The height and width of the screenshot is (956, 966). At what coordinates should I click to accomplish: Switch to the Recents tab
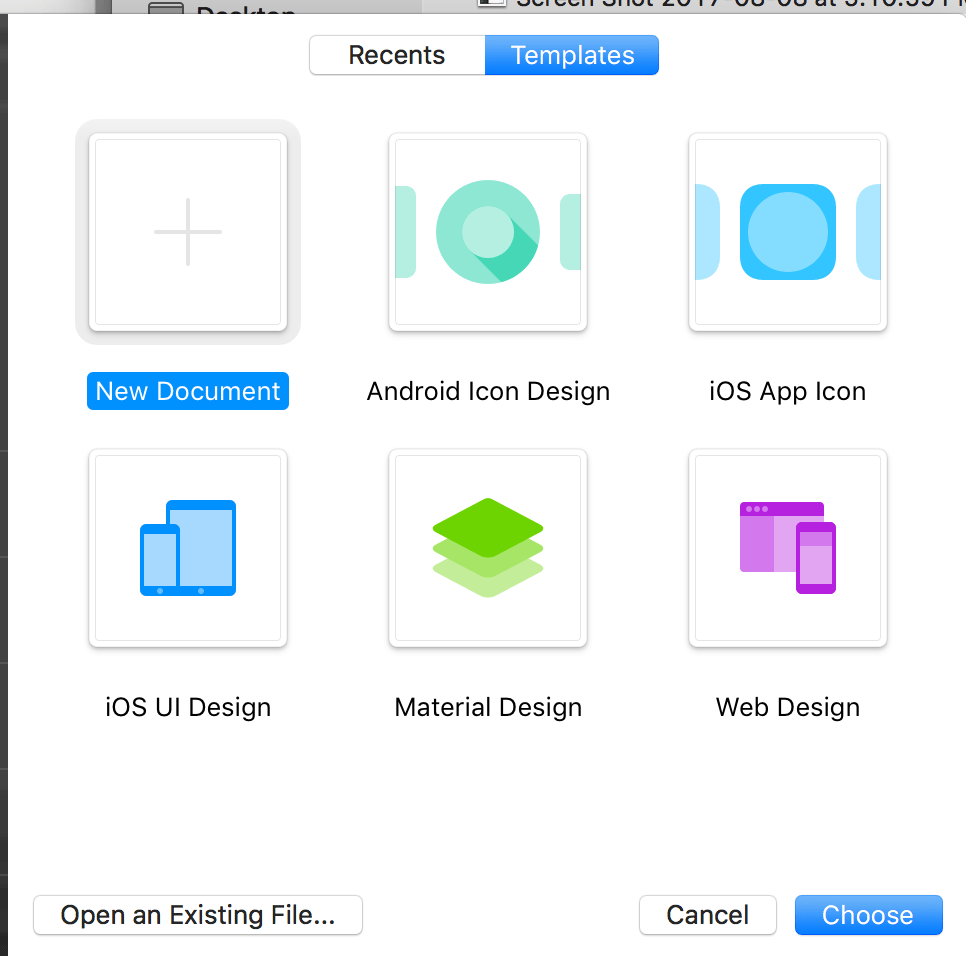coord(397,55)
